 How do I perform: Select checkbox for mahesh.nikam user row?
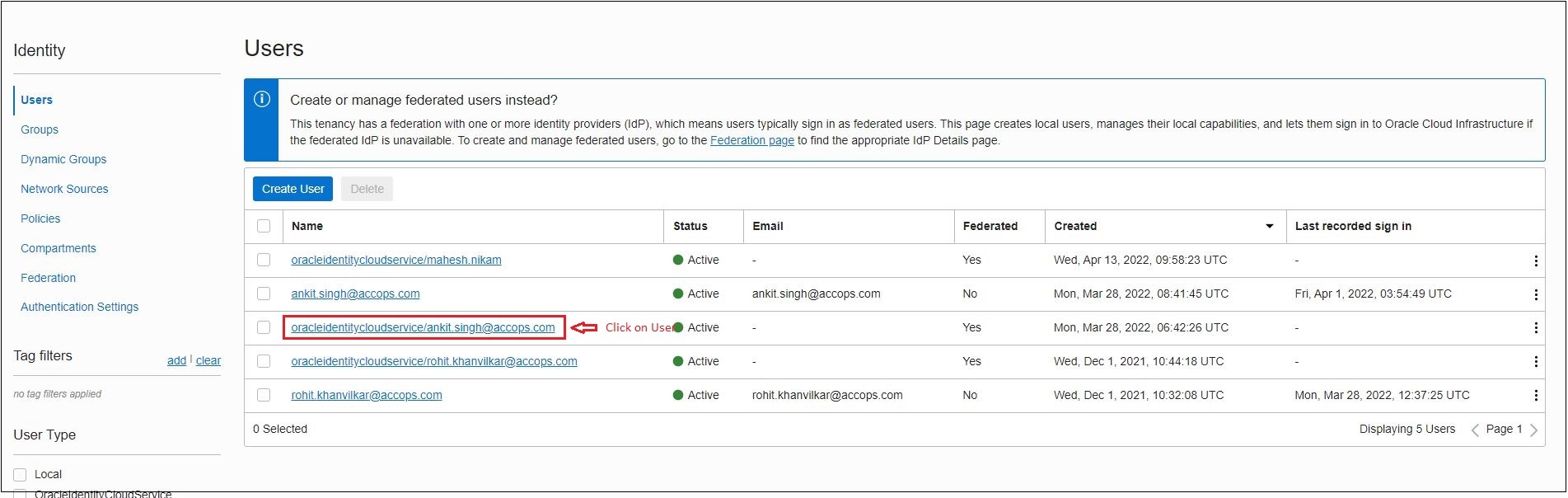pos(264,260)
